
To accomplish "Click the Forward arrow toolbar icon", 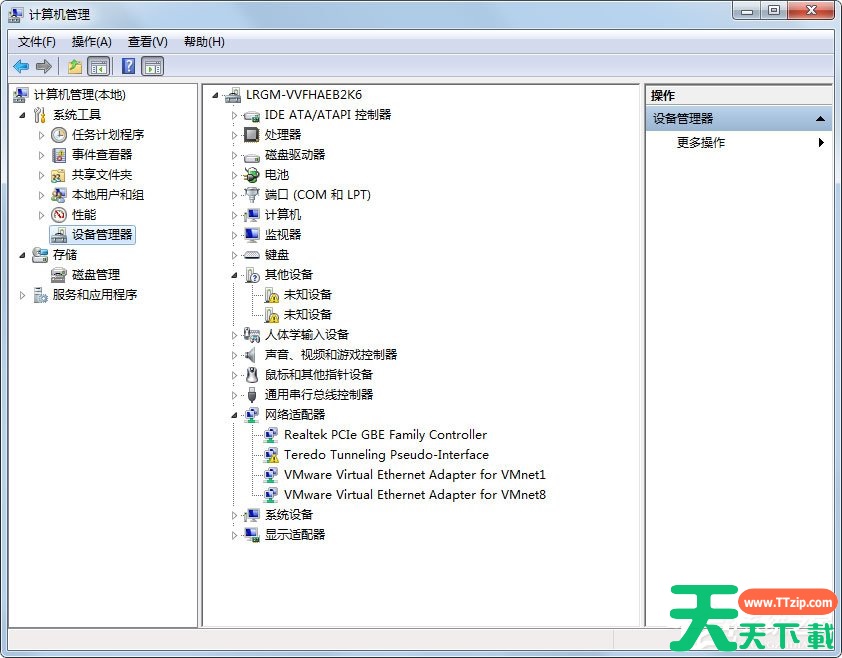I will (43, 67).
